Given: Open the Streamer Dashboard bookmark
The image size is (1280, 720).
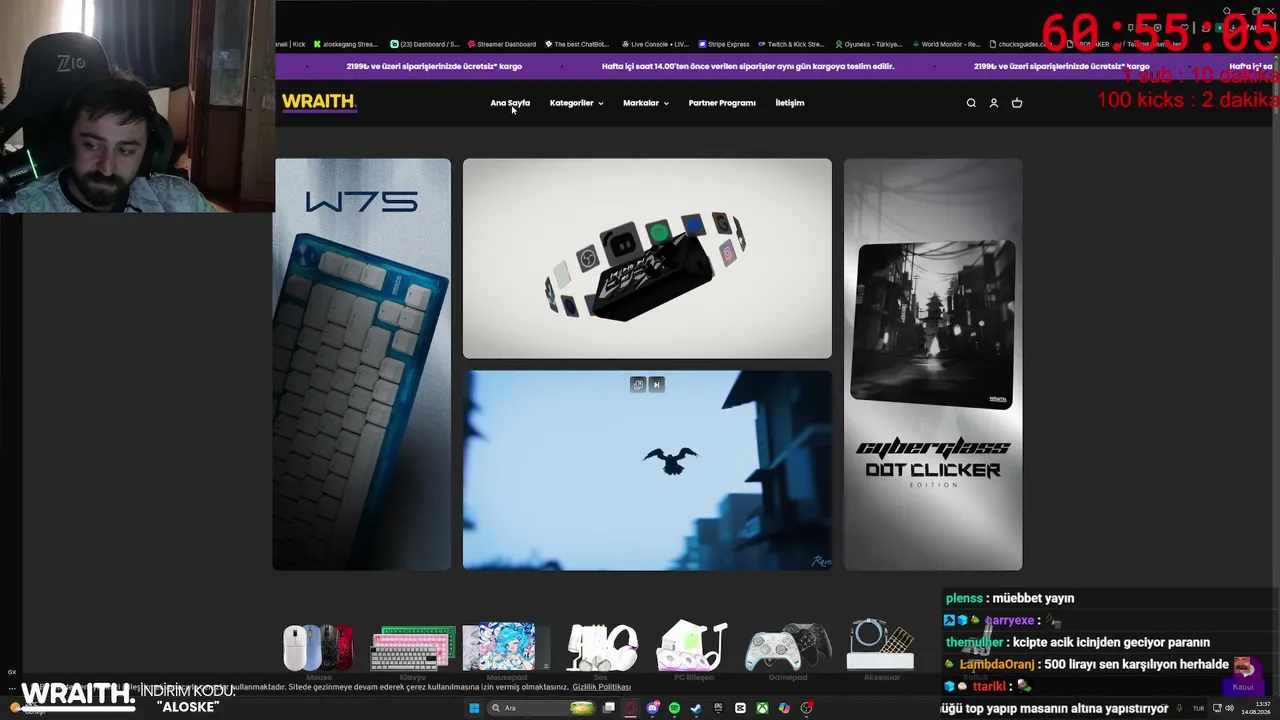Looking at the screenshot, I should [x=502, y=44].
